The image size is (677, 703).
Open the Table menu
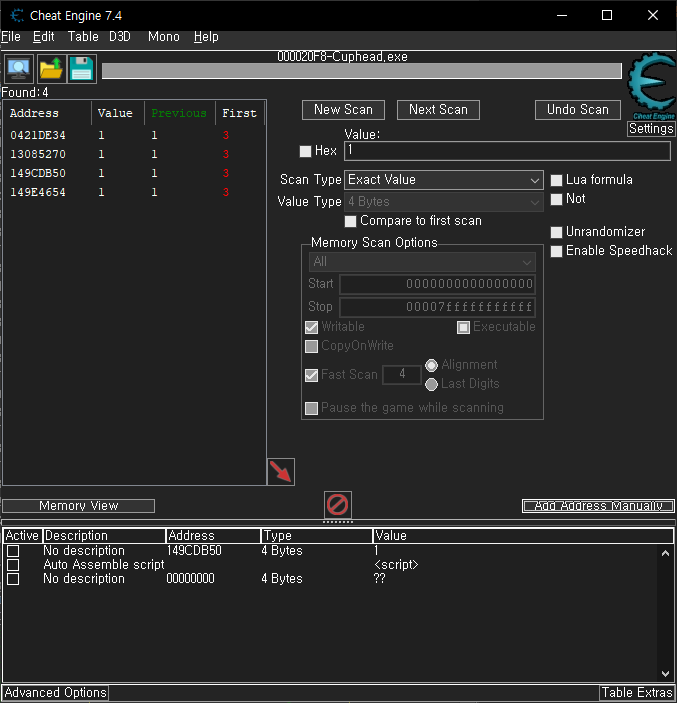[83, 37]
